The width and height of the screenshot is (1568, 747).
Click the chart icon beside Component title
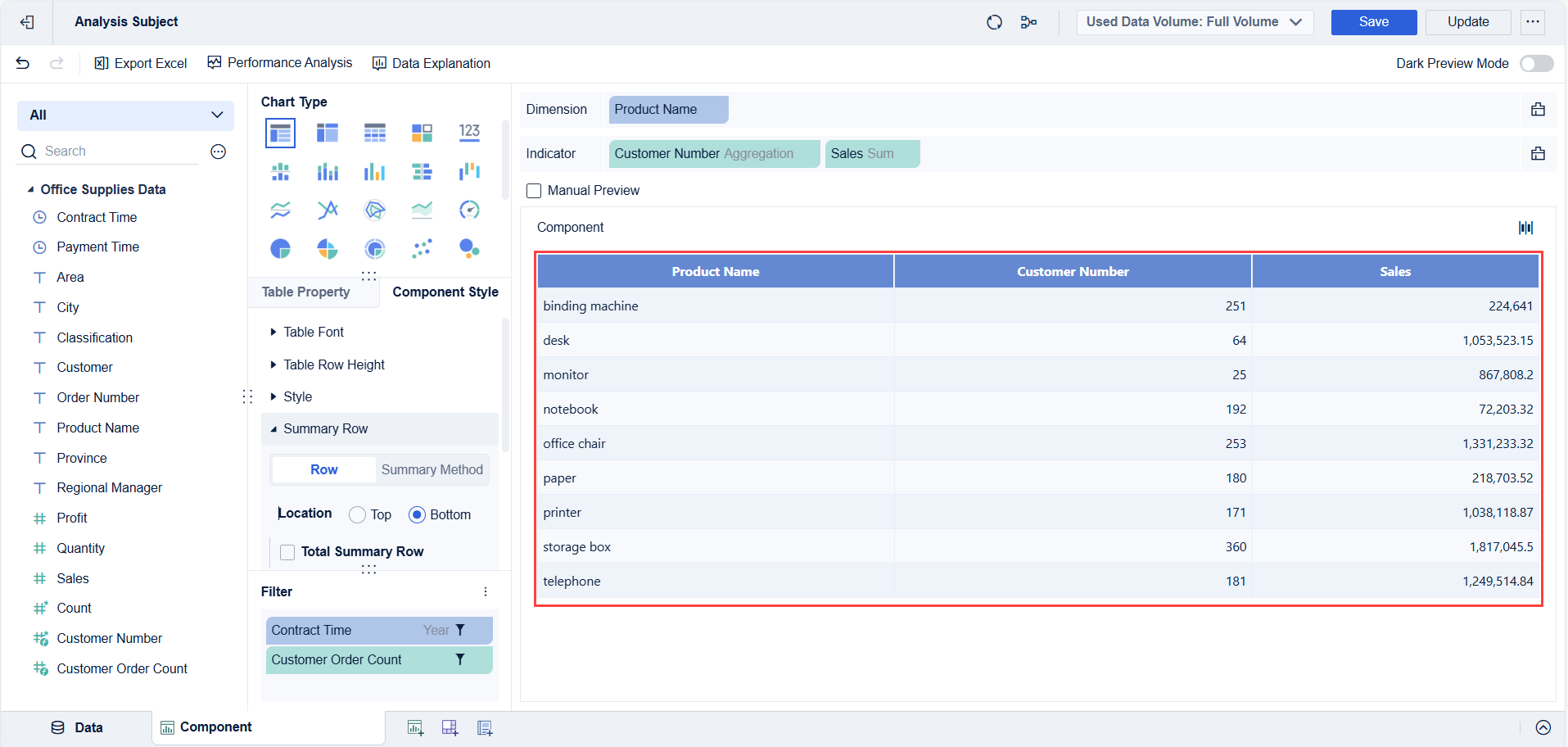[1525, 228]
